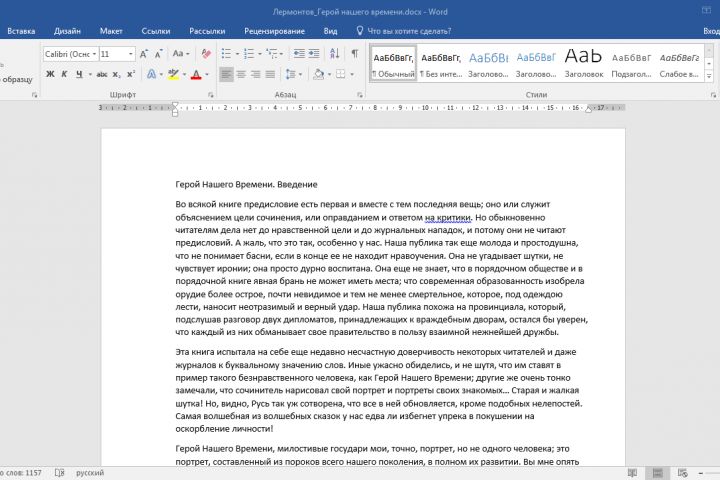The width and height of the screenshot is (720, 480).
Task: Apply the Слабое выделение style
Action: 679,63
